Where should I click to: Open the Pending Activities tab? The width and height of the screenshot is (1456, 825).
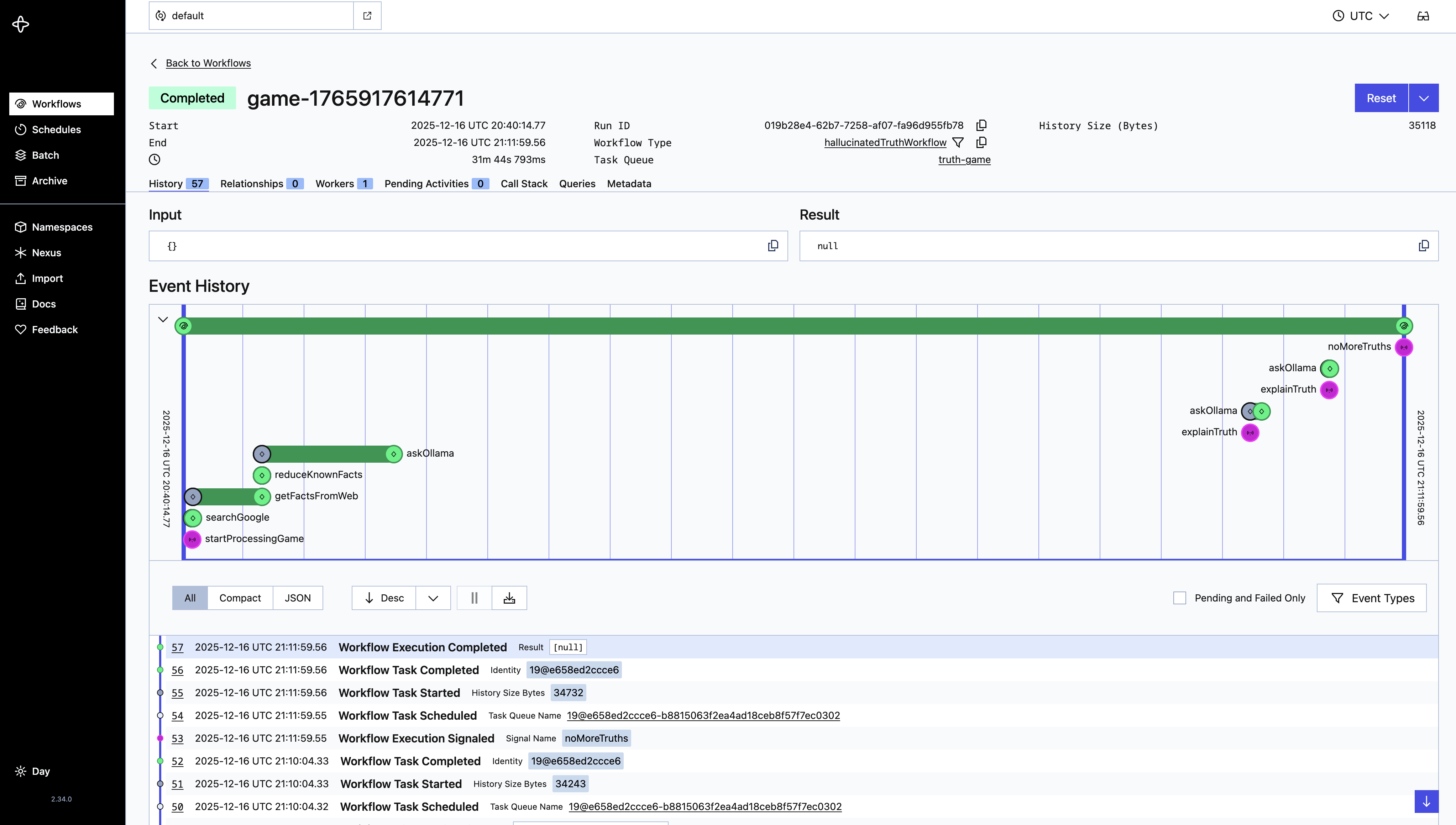coord(436,184)
